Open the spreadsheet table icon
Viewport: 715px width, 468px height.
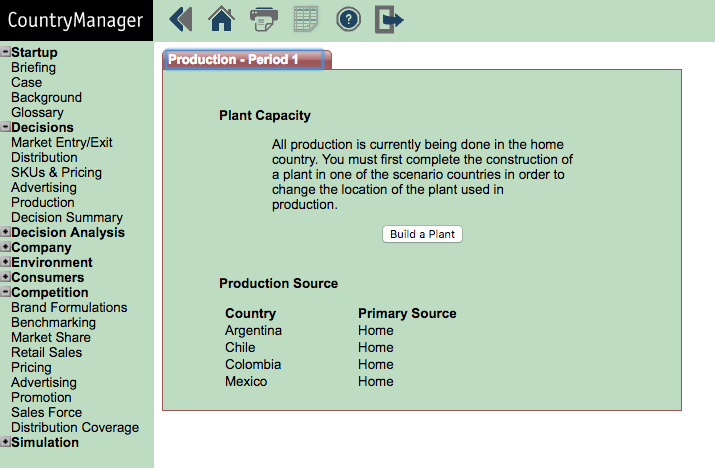tap(306, 19)
